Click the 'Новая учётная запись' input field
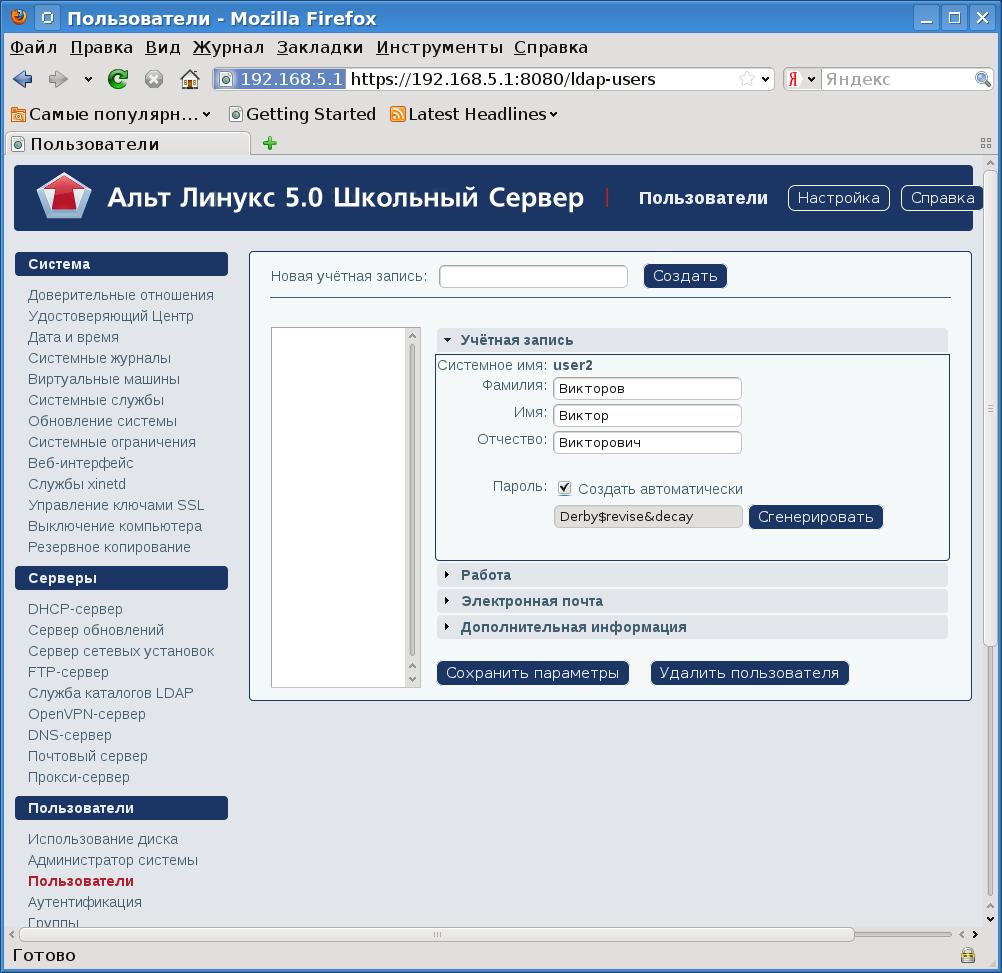 [533, 276]
